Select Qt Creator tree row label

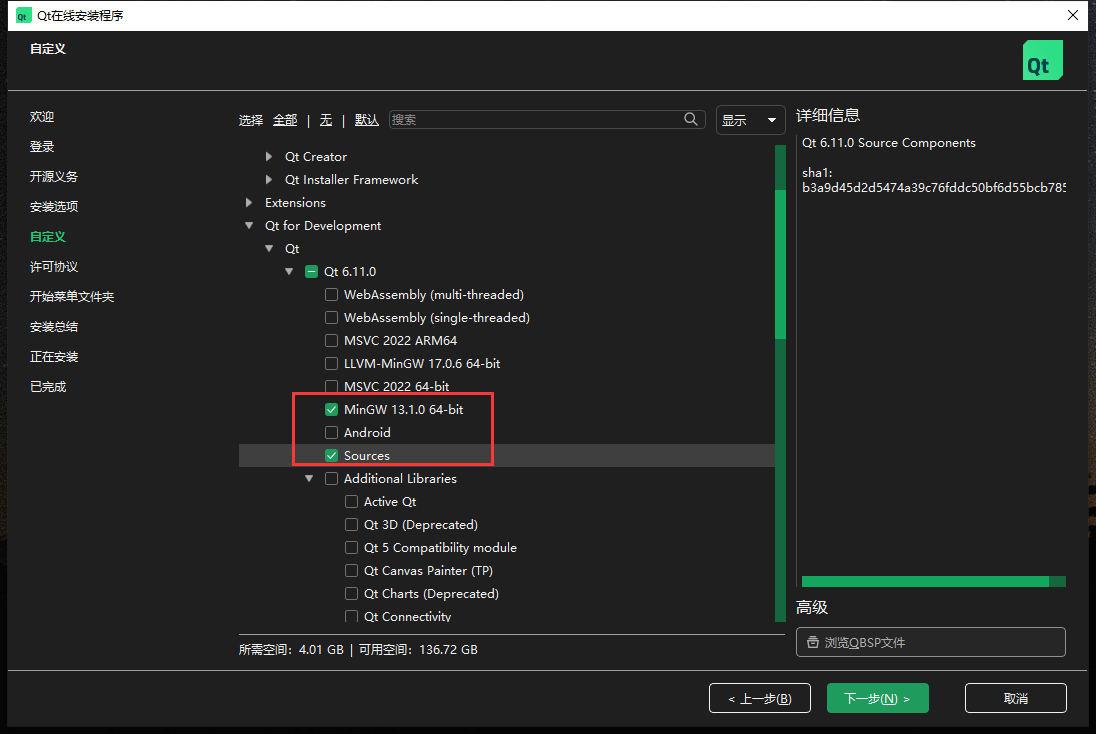pos(315,157)
